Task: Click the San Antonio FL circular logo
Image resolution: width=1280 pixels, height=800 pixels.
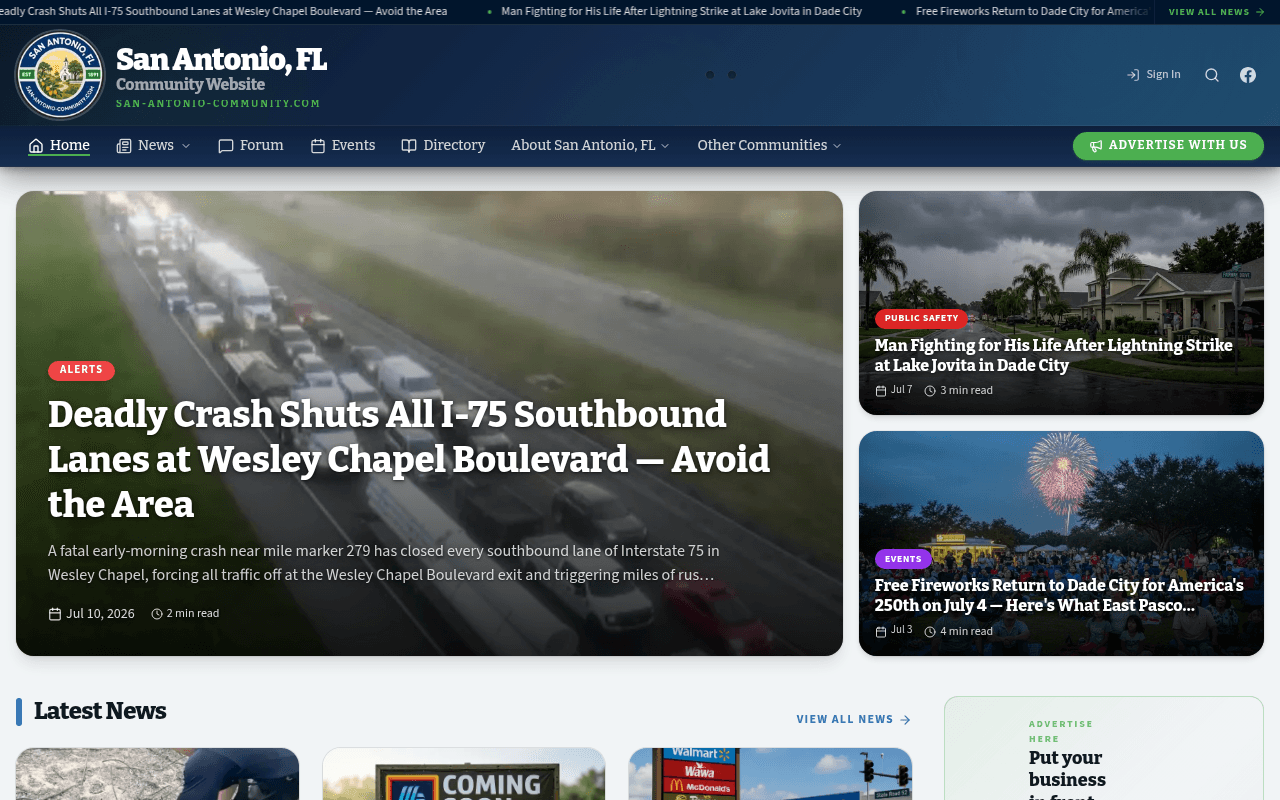Action: [x=60, y=75]
